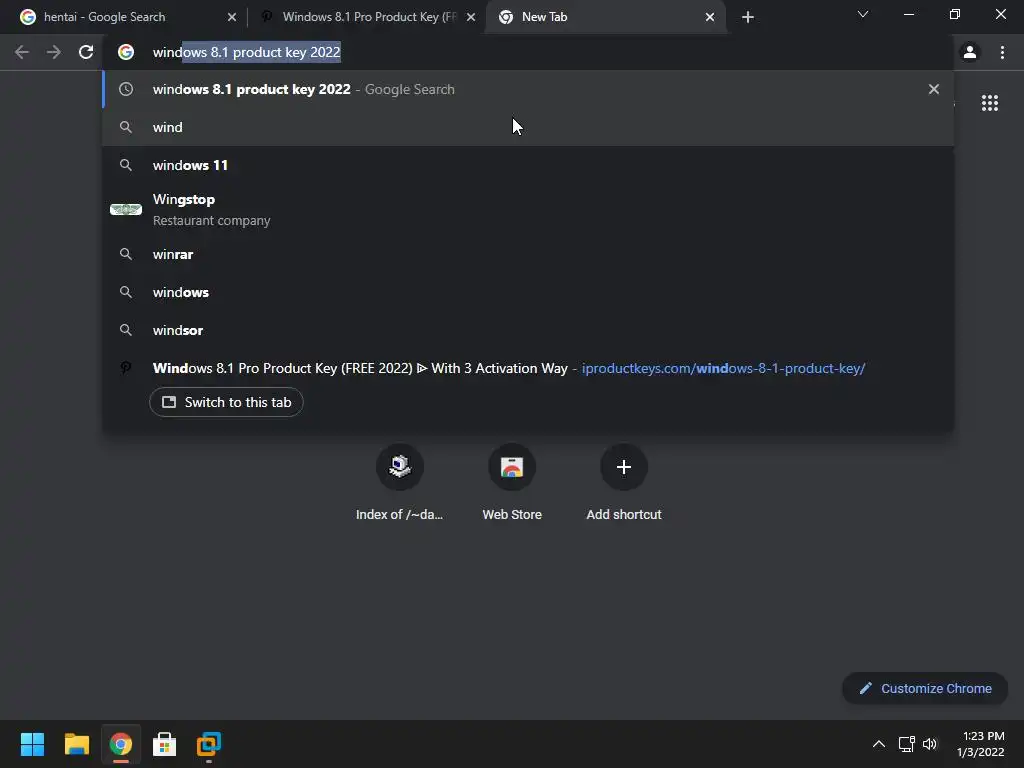Image resolution: width=1024 pixels, height=768 pixels.
Task: Open the VirtualBox-style taskbar app icon
Action: [x=209, y=744]
